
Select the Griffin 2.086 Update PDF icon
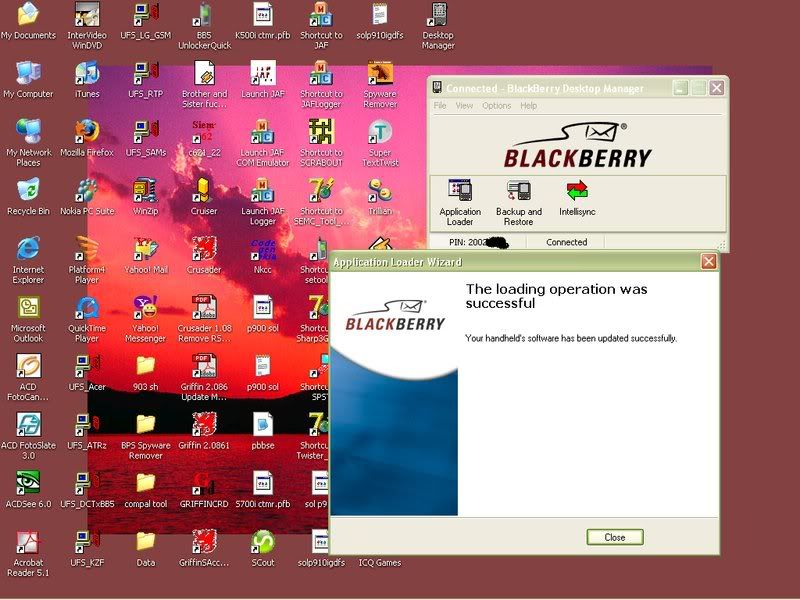pos(204,378)
